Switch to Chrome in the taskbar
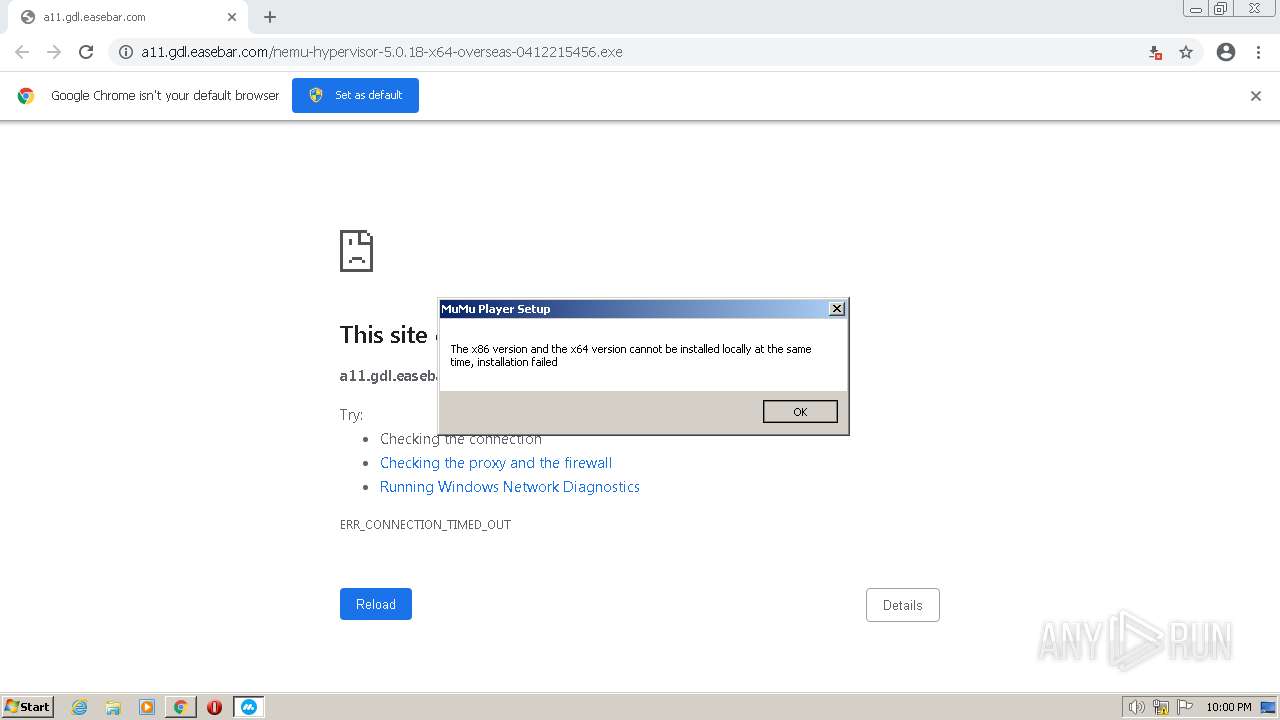This screenshot has height=720, width=1280. tap(181, 707)
